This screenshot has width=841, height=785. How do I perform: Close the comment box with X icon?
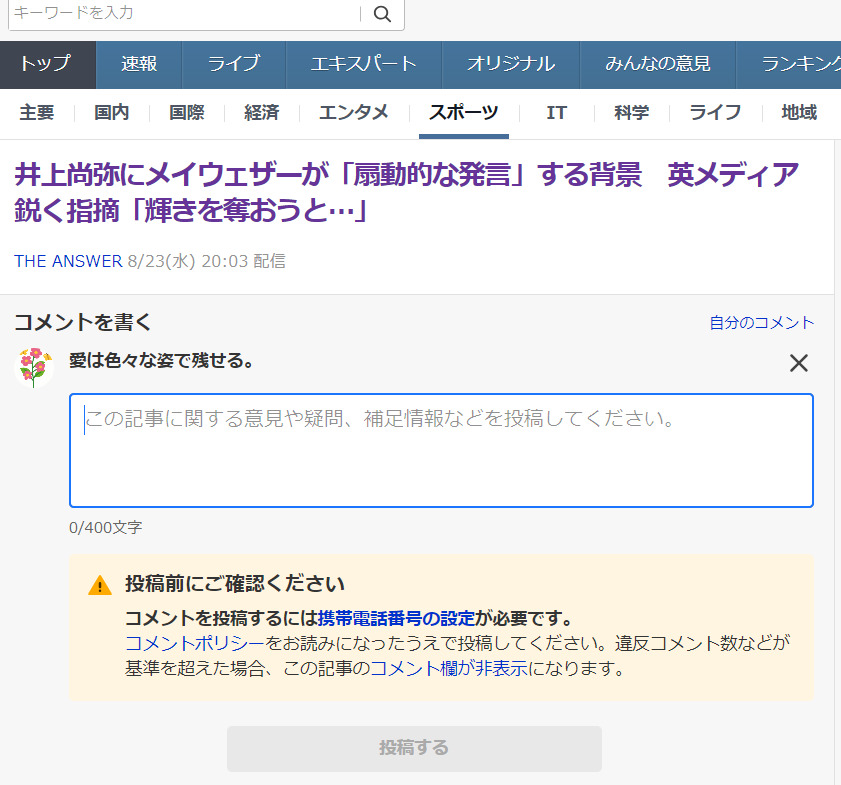coord(798,363)
